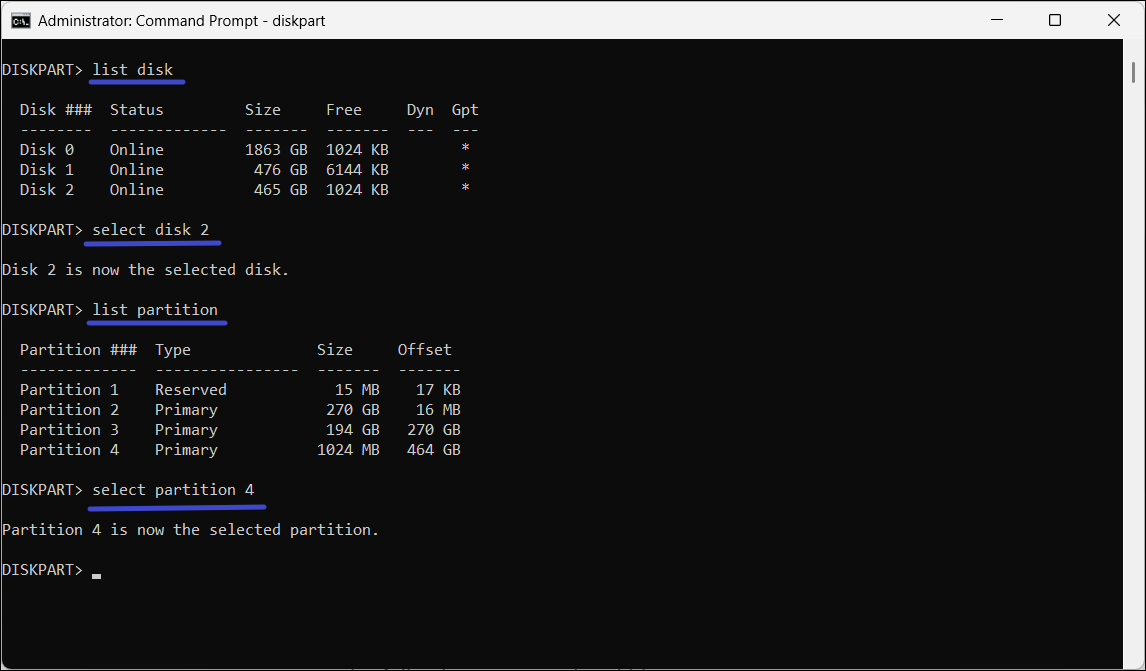Screen dimensions: 1146x671
Task: Maximize the diskpart window
Action: 1055,20
